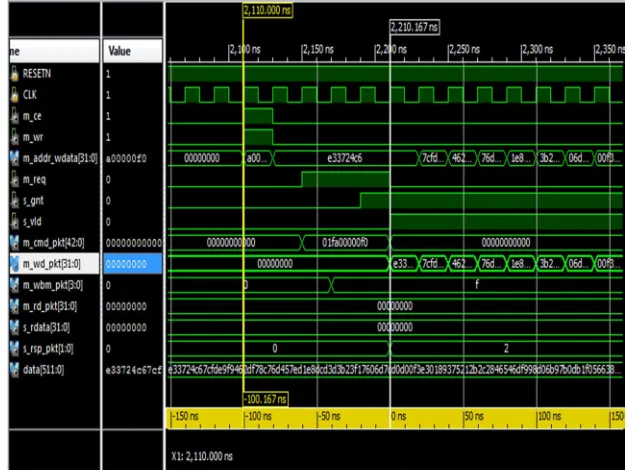This screenshot has height=470, width=628.
Task: Click the 7cfd segment in m_wd_pkt waveform
Action: tap(433, 264)
